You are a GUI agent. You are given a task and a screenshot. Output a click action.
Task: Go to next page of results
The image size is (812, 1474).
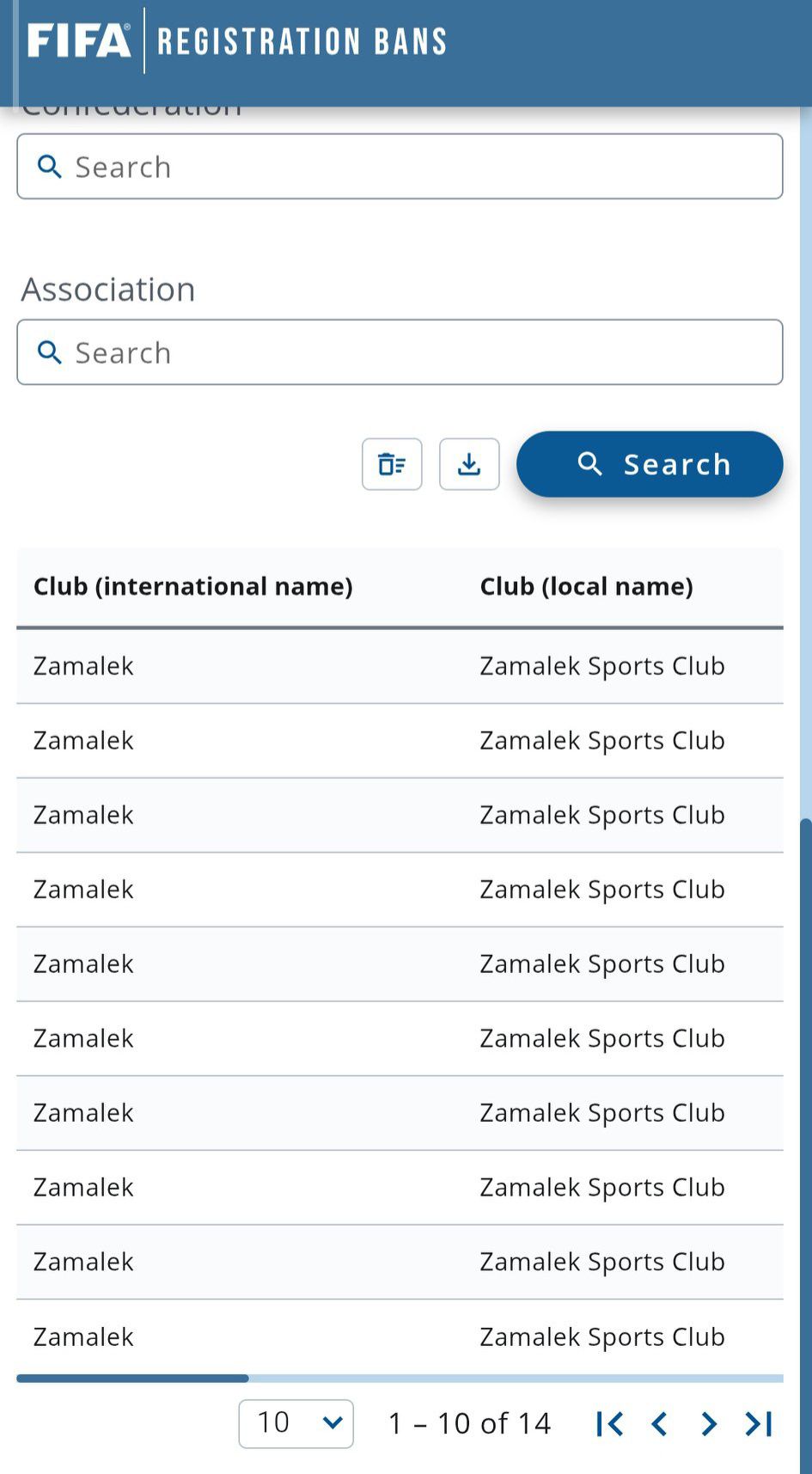tap(709, 1424)
